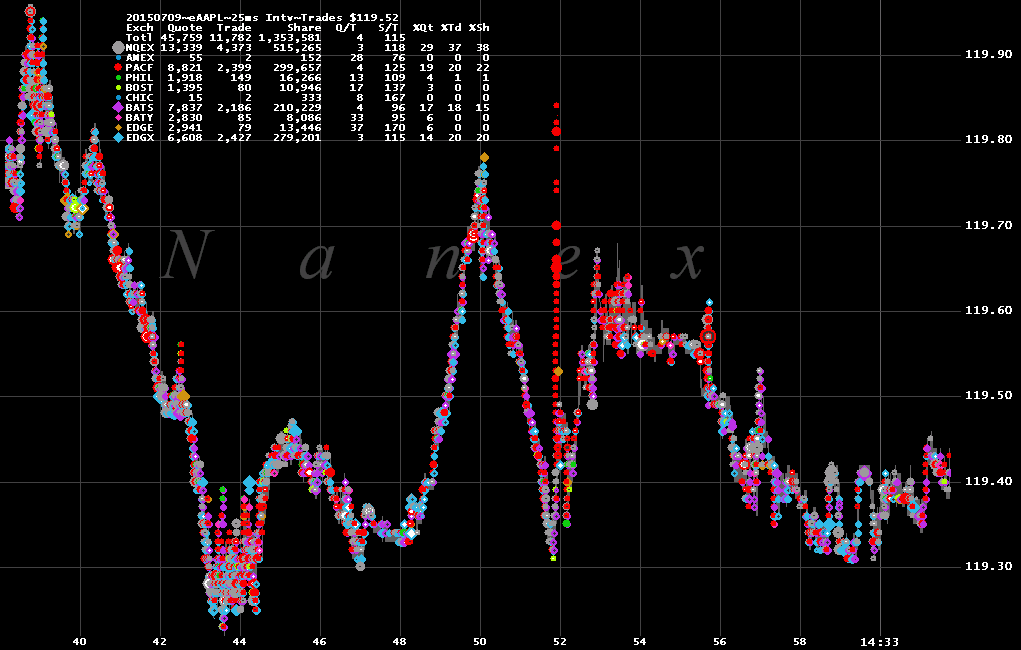Click NQEX share value '515,265'
Viewport: 1021px width, 650px height.
(x=297, y=48)
